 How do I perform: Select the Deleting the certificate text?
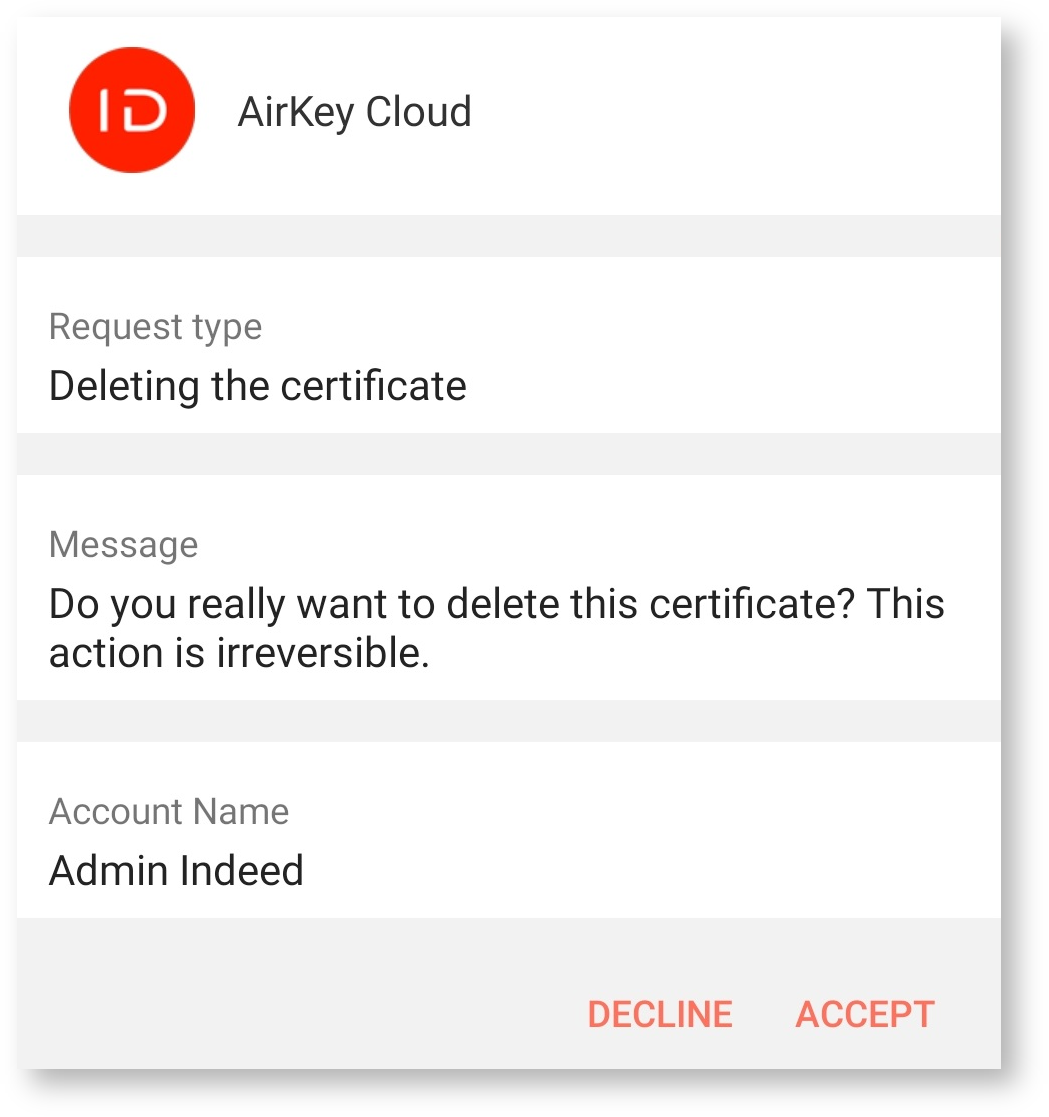pos(257,386)
